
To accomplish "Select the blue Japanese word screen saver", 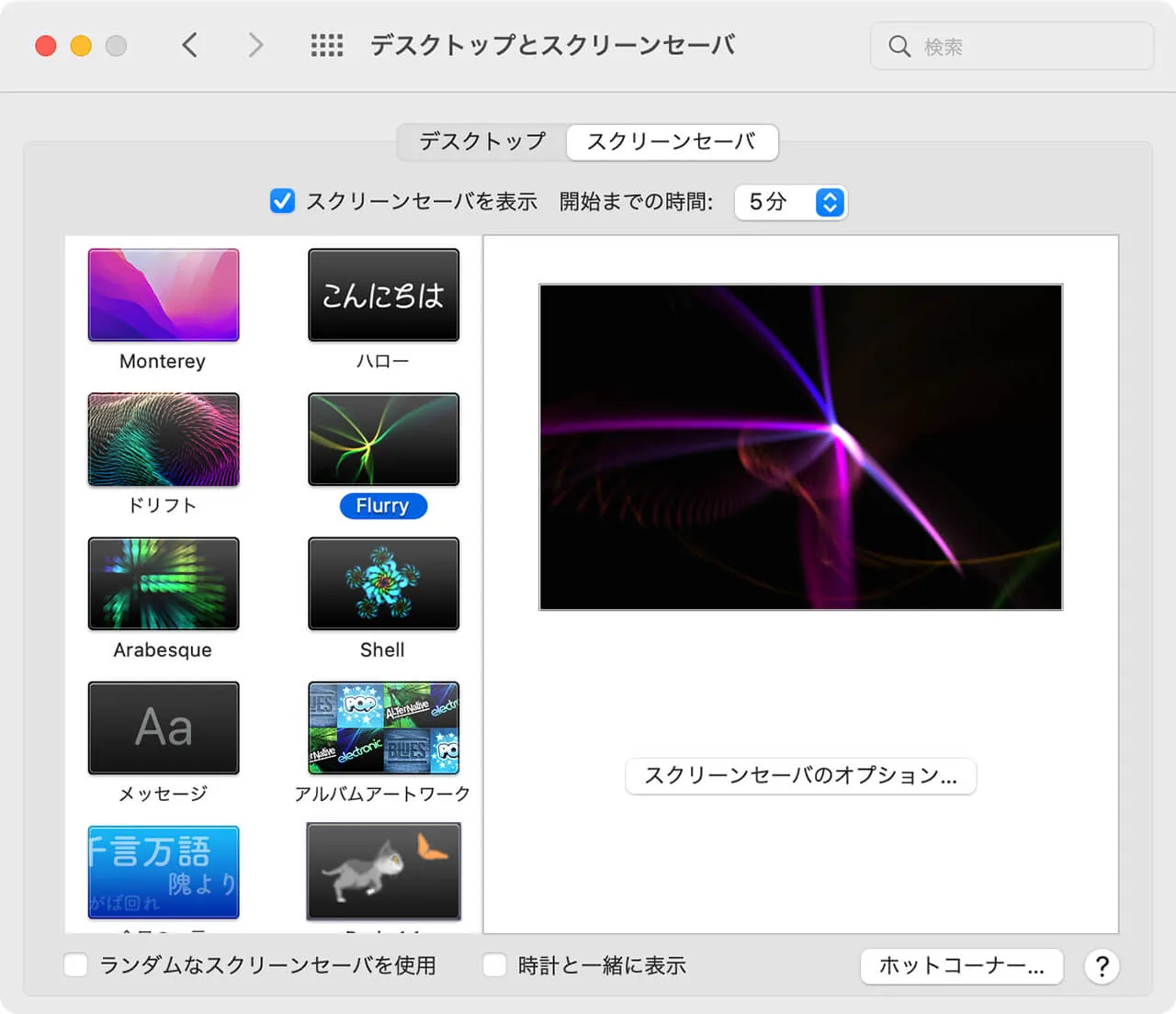I will coord(164,872).
